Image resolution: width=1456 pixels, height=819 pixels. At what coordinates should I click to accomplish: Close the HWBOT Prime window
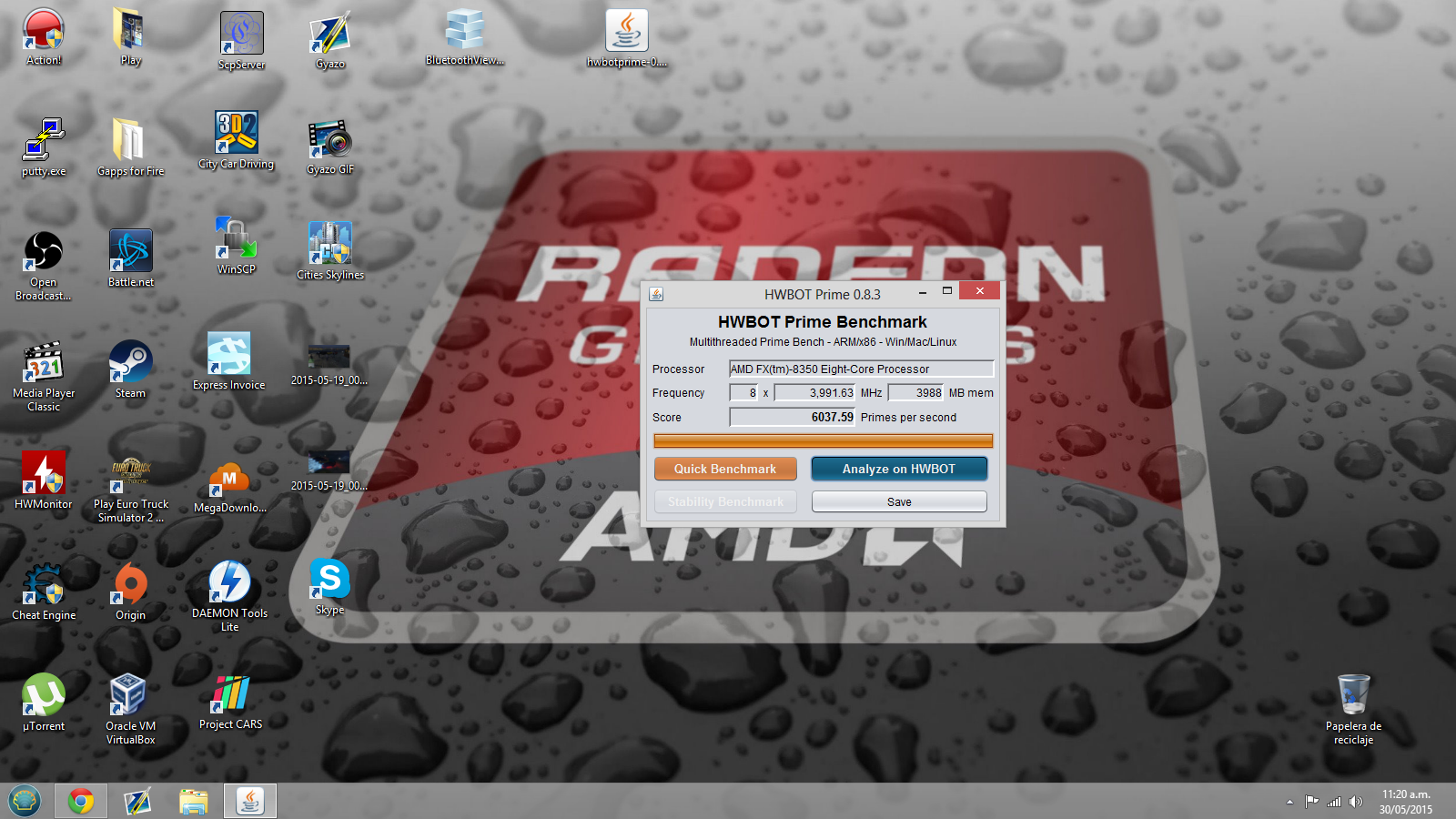click(979, 290)
